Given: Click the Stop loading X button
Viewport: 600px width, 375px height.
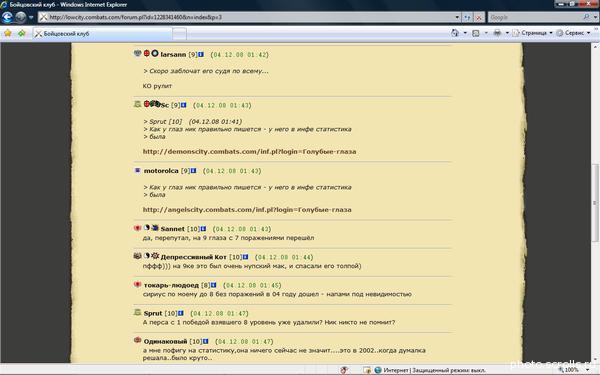Looking at the screenshot, I should pos(478,17).
